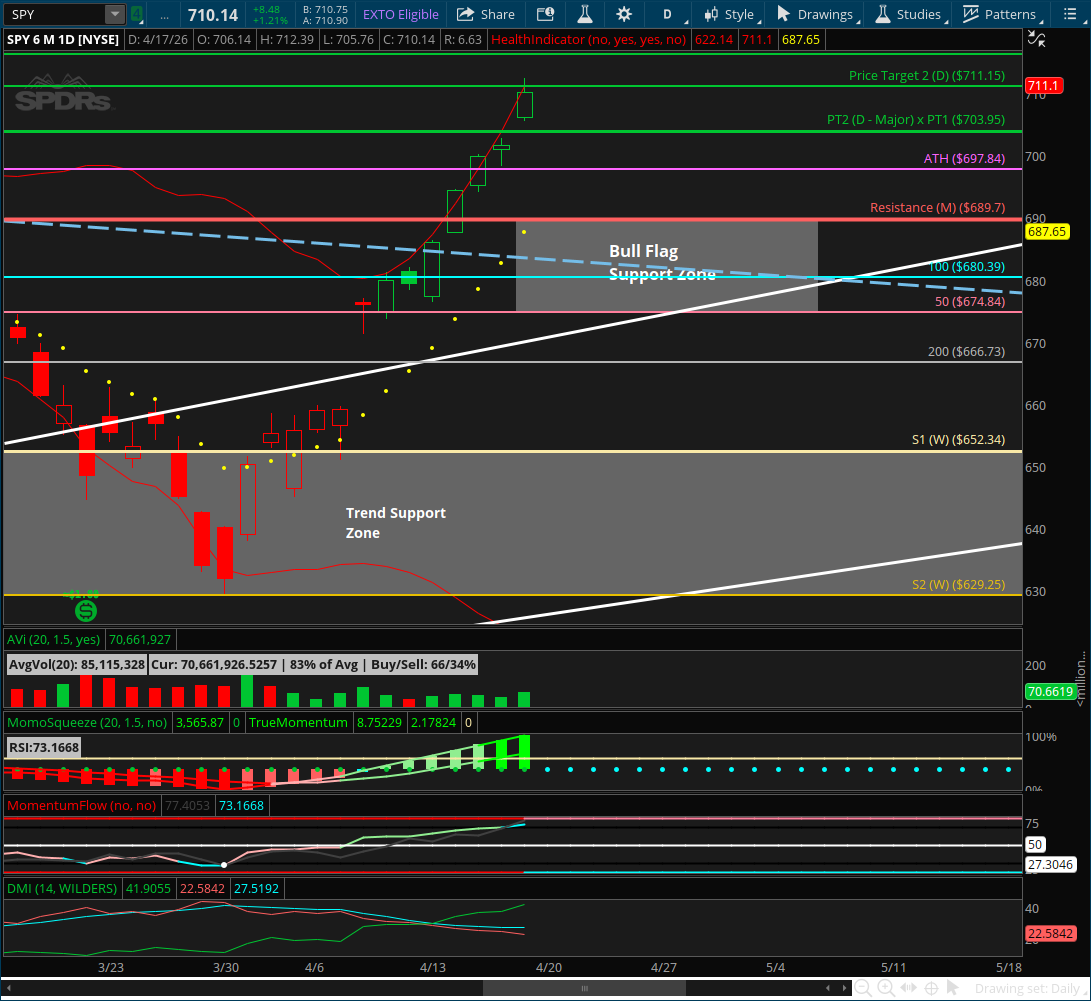The width and height of the screenshot is (1091, 1001).
Task: Open chart settings gear icon
Action: click(624, 15)
